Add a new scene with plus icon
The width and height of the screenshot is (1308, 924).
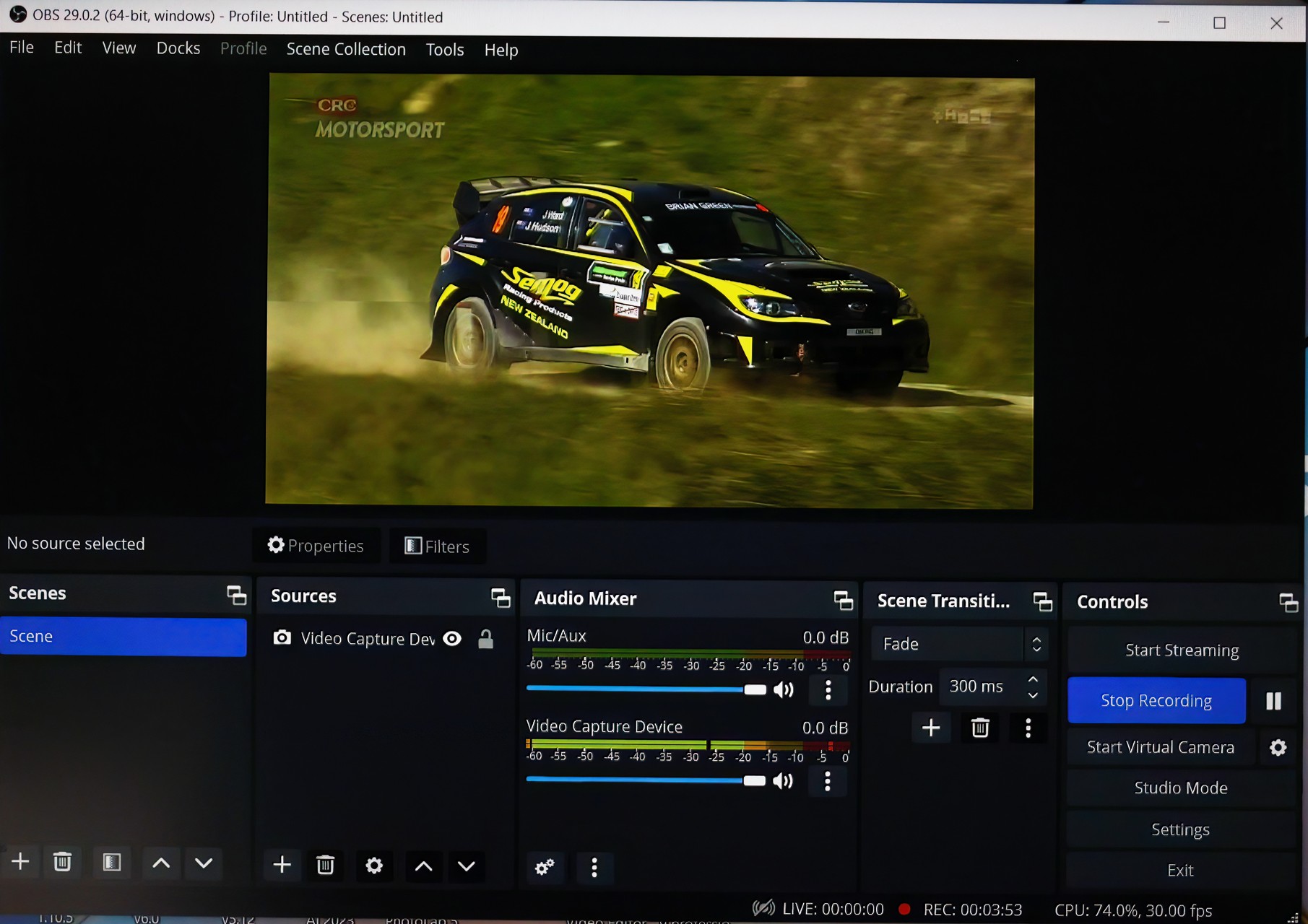click(x=20, y=861)
